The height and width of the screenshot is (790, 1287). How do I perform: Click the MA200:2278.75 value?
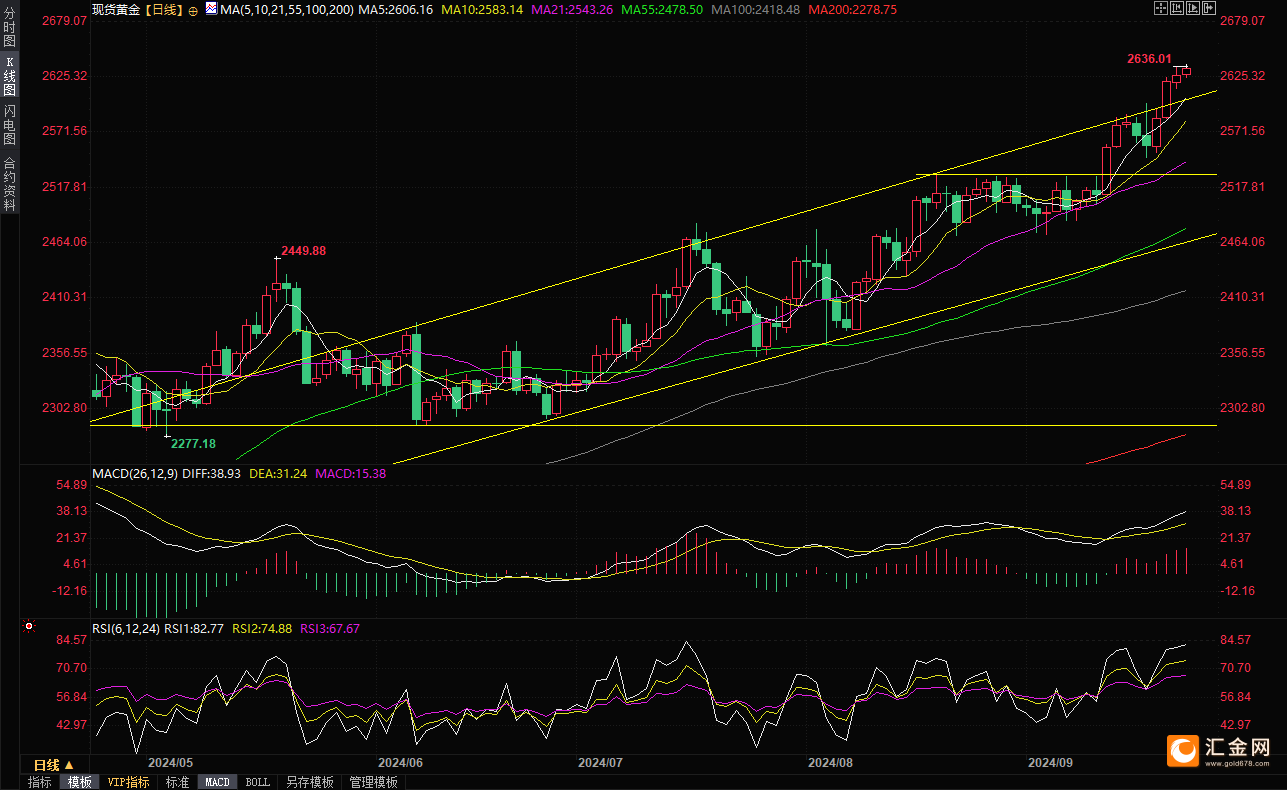[x=852, y=9]
